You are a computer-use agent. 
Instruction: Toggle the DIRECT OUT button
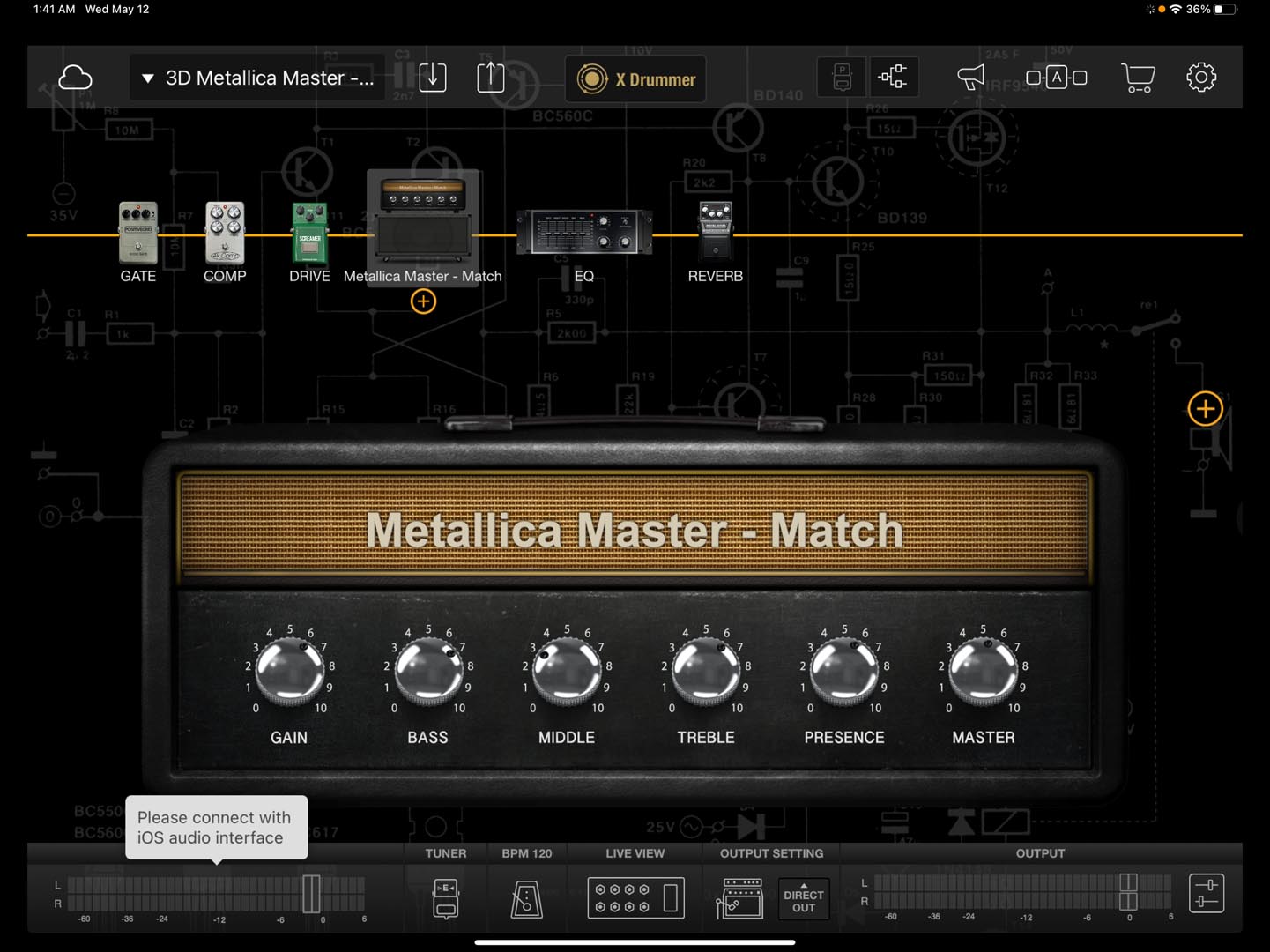tap(804, 899)
